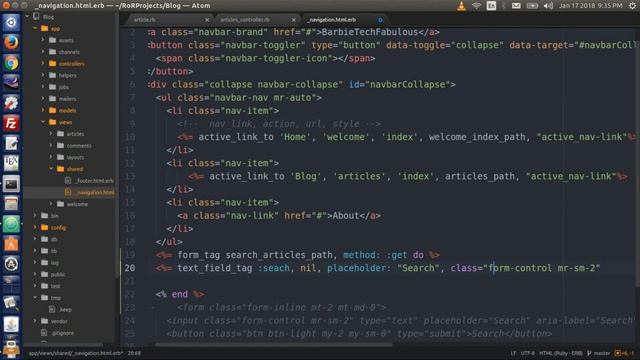Open _footer.html.erb in the tree
640x360 pixels.
94,180
